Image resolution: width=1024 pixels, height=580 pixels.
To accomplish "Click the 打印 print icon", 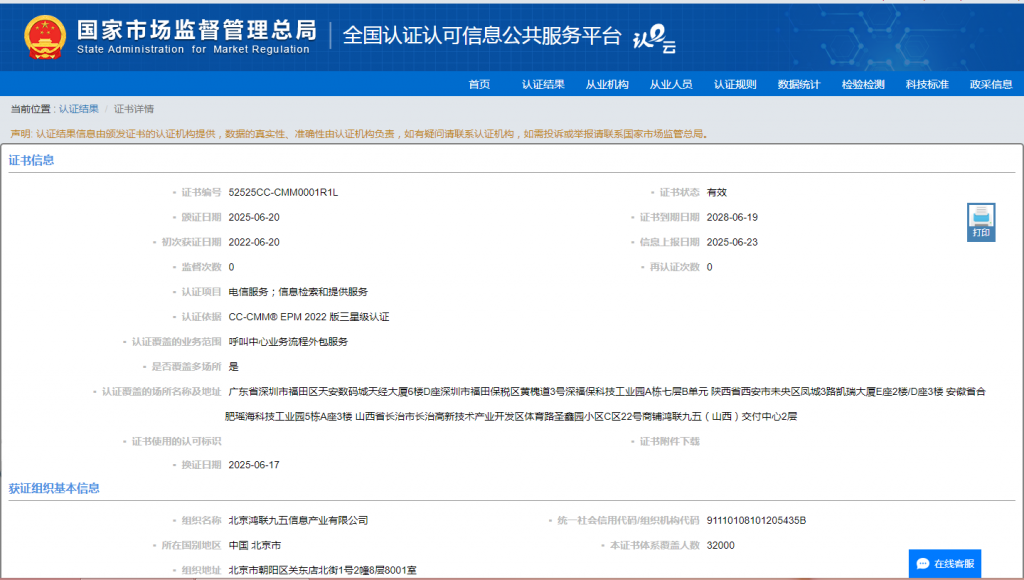I will [981, 220].
